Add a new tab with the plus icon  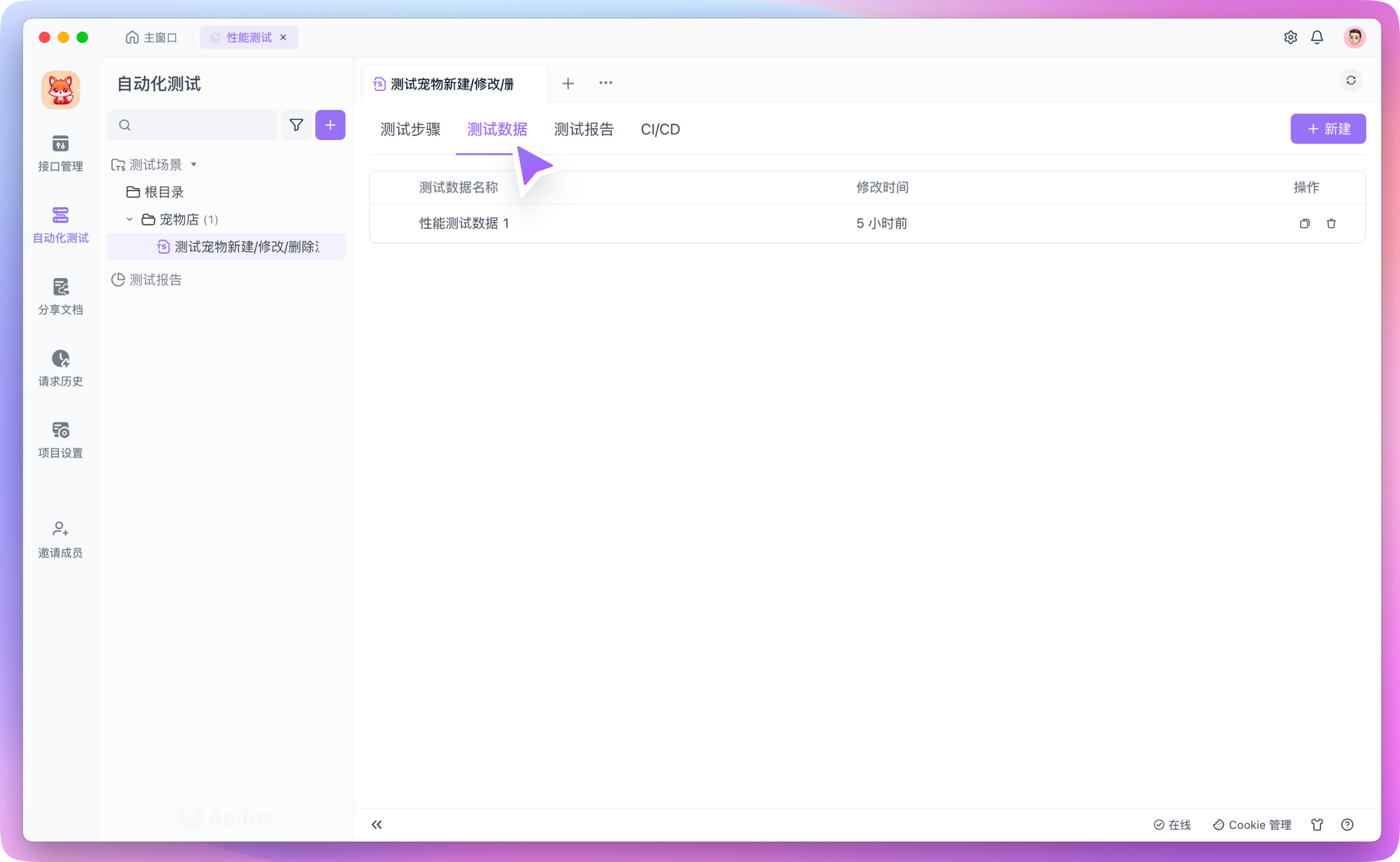pyautogui.click(x=568, y=83)
